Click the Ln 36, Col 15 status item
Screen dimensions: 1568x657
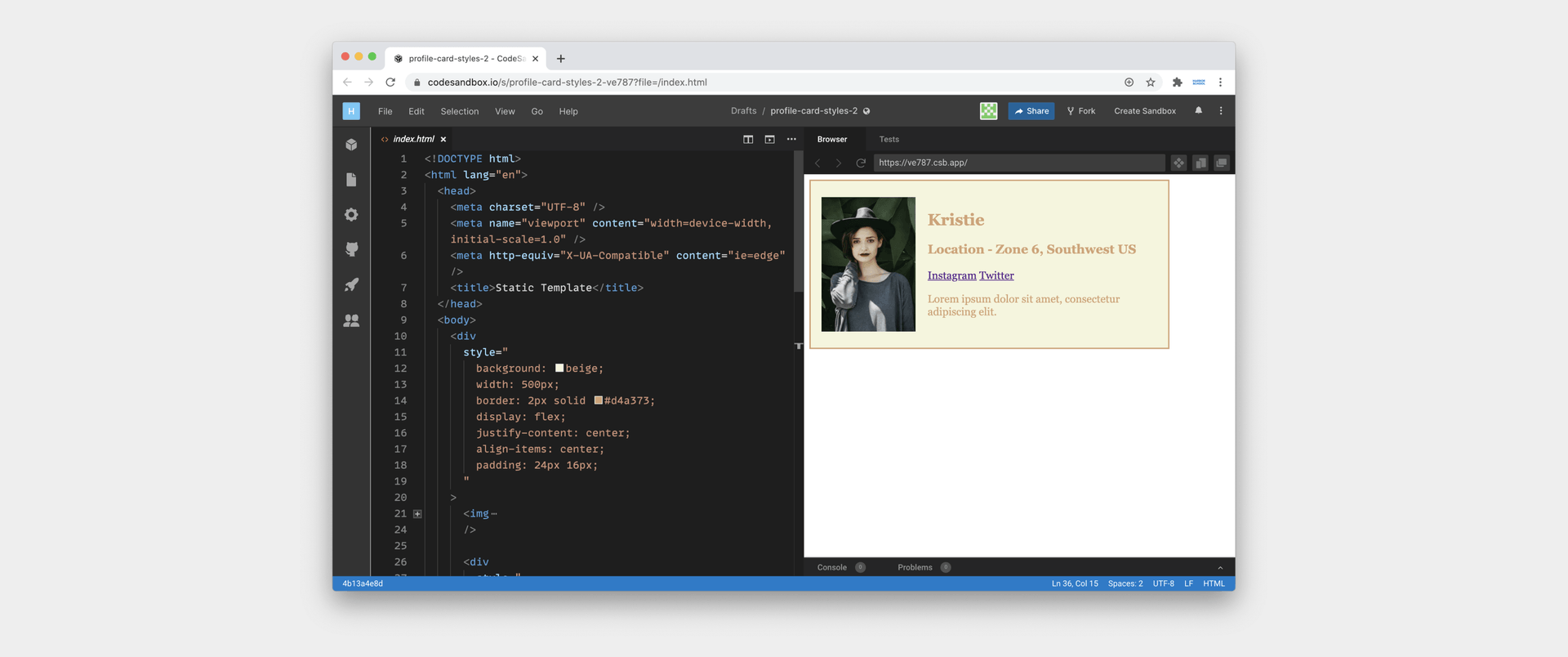[1075, 583]
